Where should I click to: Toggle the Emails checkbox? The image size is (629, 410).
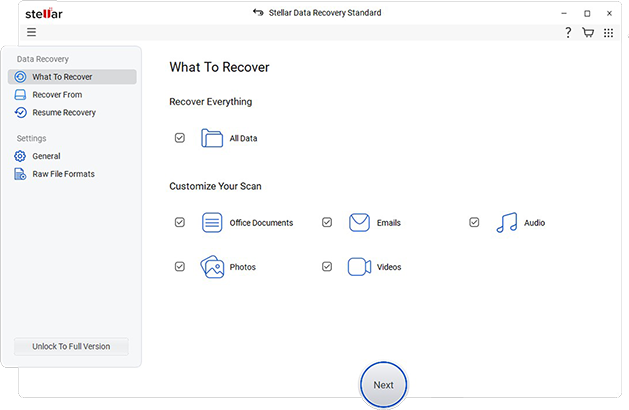327,223
